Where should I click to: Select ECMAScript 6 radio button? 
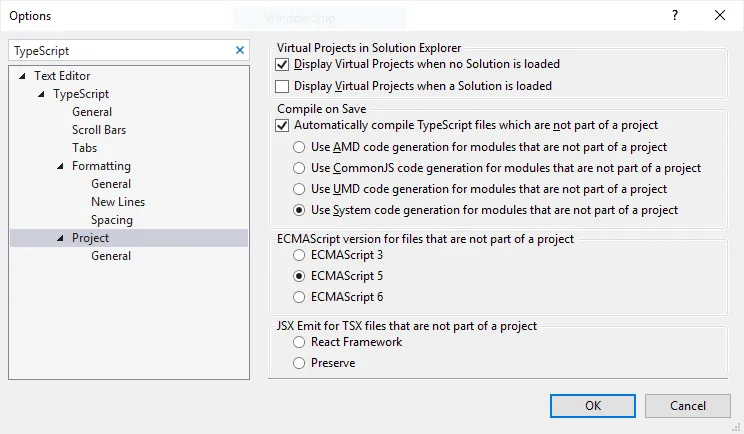[299, 297]
